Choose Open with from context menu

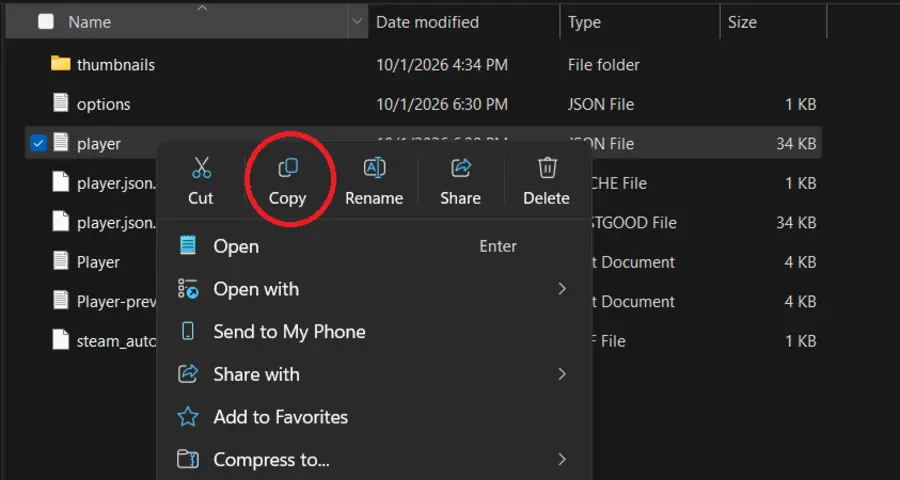click(x=373, y=289)
